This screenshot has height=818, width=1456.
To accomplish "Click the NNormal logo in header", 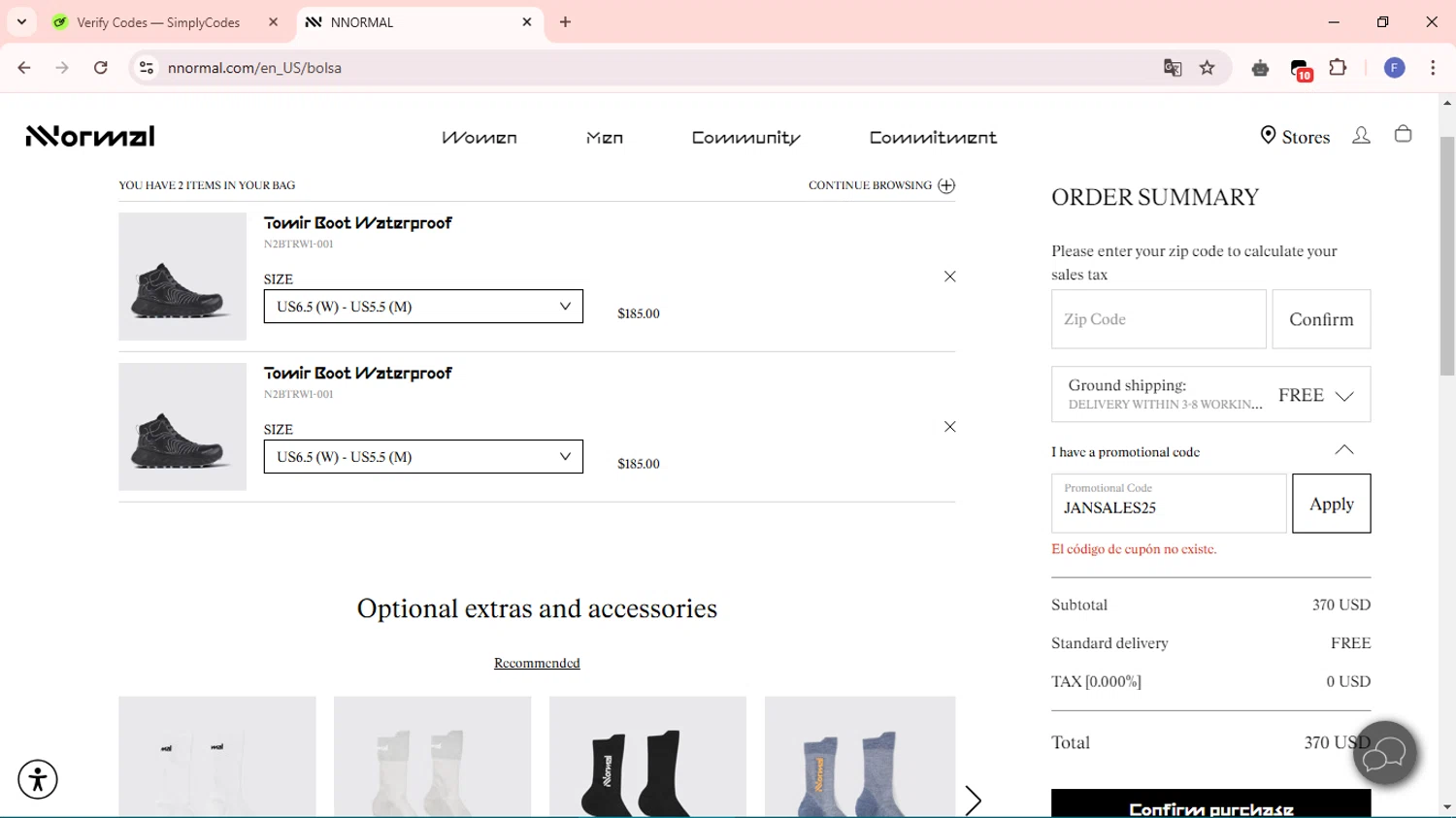I will tap(90, 136).
